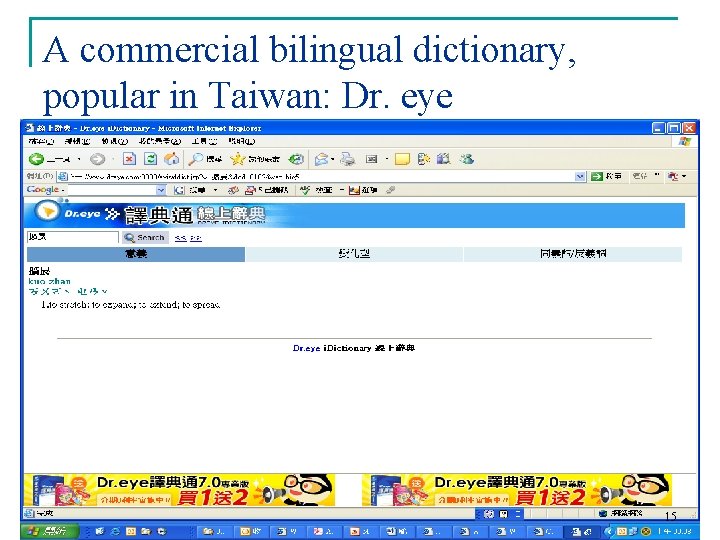
Task: Open browsing History clock-globe icon
Action: pos(296,159)
